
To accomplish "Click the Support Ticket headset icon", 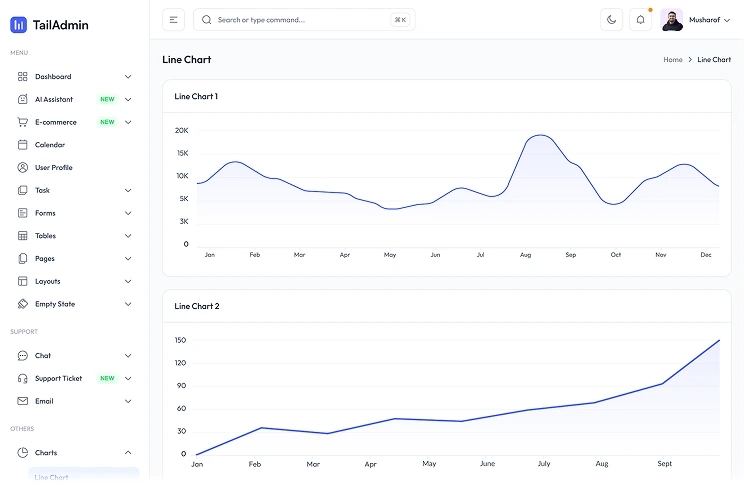I will (22, 378).
